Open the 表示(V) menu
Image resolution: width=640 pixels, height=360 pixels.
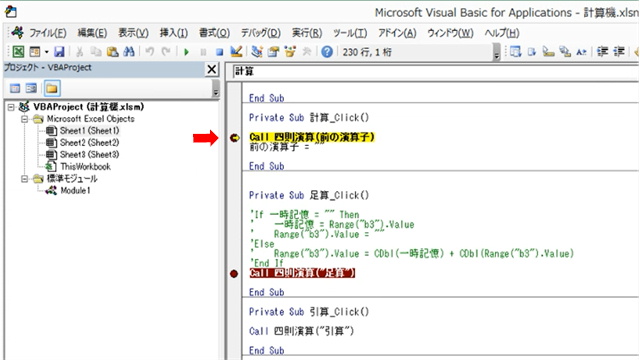[133, 33]
